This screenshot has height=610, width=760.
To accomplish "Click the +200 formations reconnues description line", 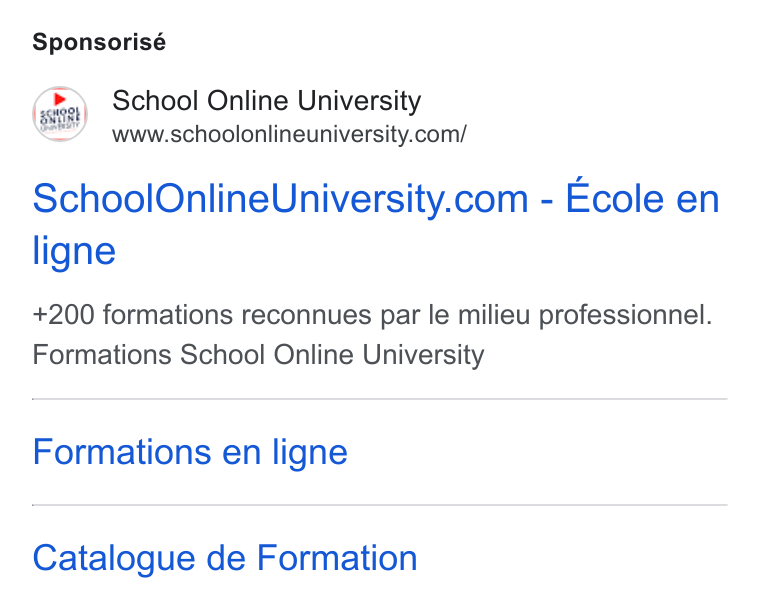I will coord(372,315).
